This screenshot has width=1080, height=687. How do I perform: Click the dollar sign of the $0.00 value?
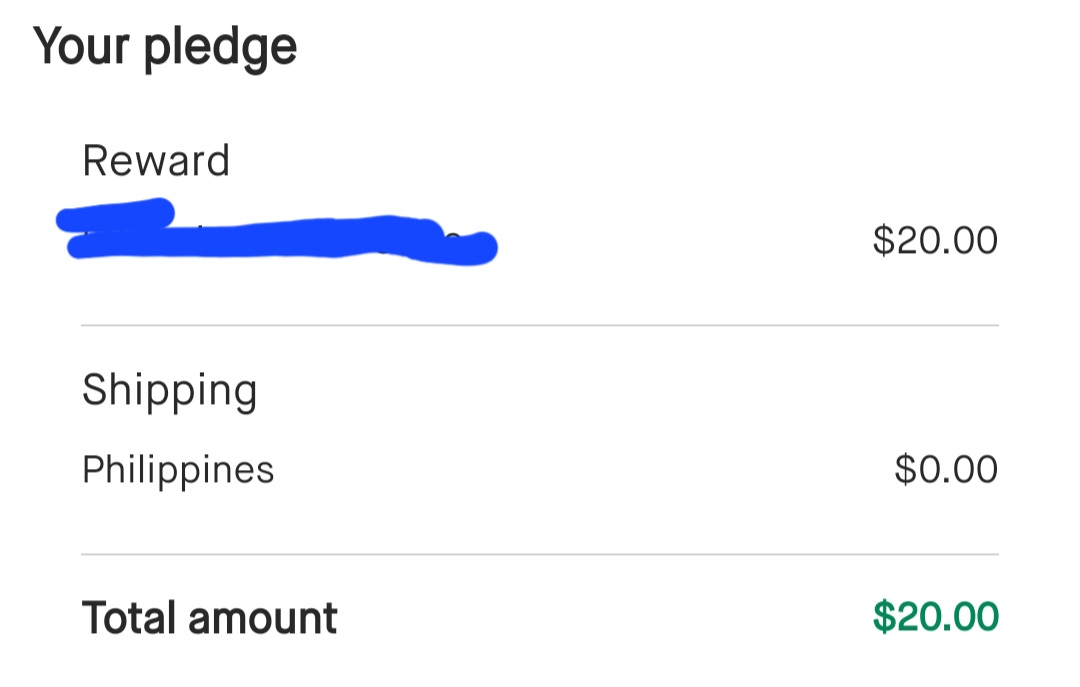point(905,469)
